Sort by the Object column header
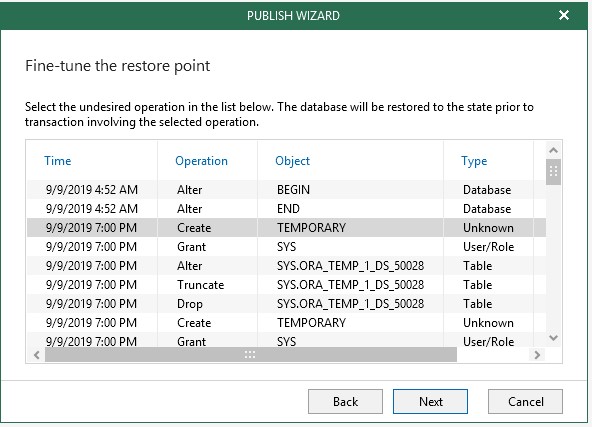 [x=292, y=161]
